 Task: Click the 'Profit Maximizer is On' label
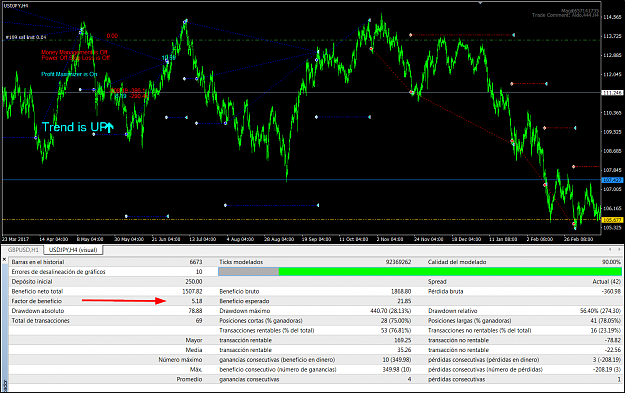[x=69, y=74]
